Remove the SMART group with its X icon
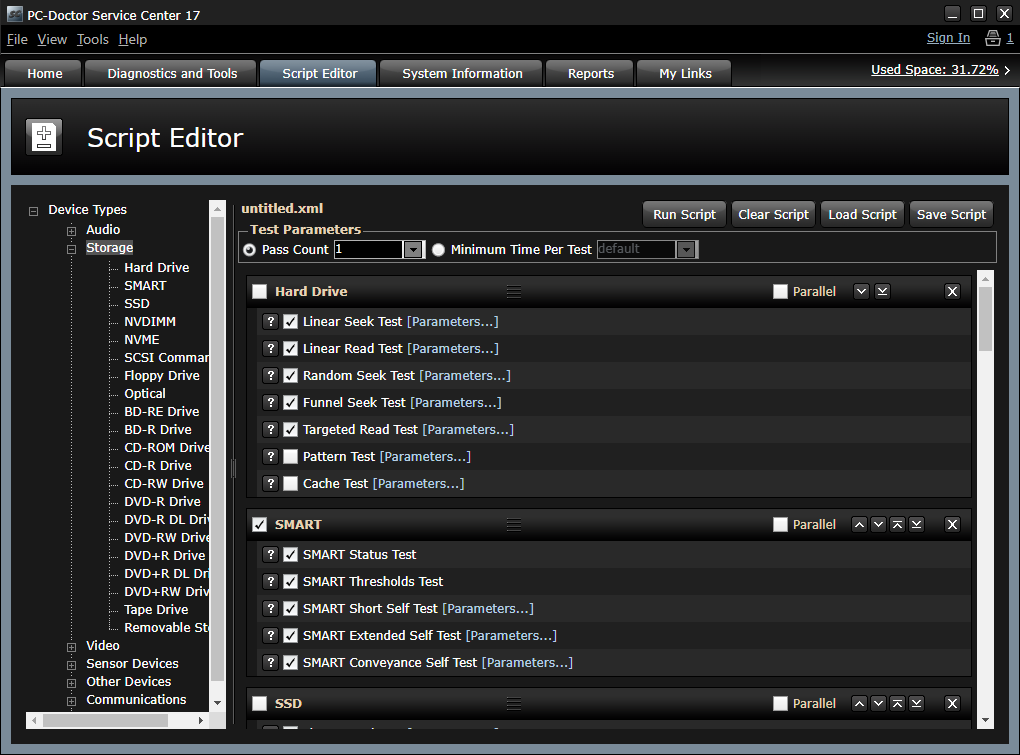Viewport: 1020px width, 755px height. [952, 524]
